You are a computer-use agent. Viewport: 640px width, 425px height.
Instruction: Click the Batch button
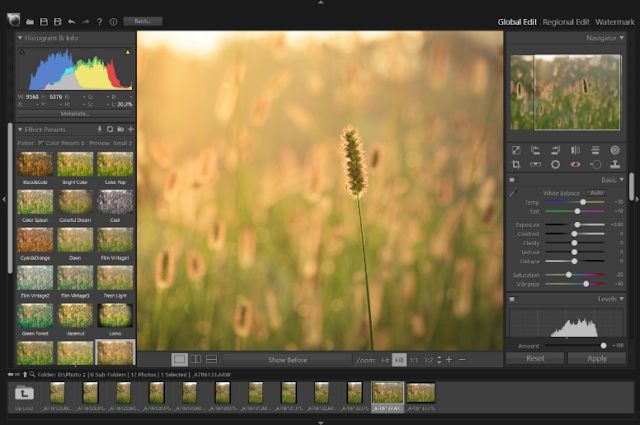click(x=143, y=21)
